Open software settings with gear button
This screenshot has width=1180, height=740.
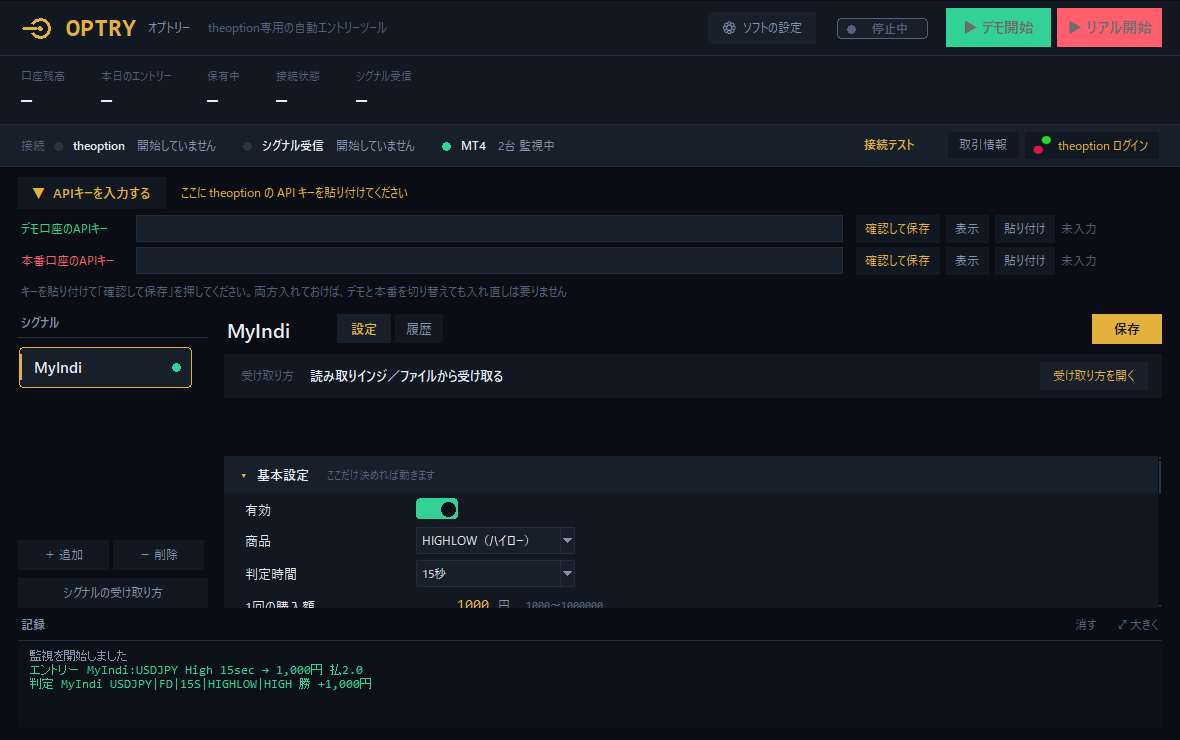[x=762, y=28]
